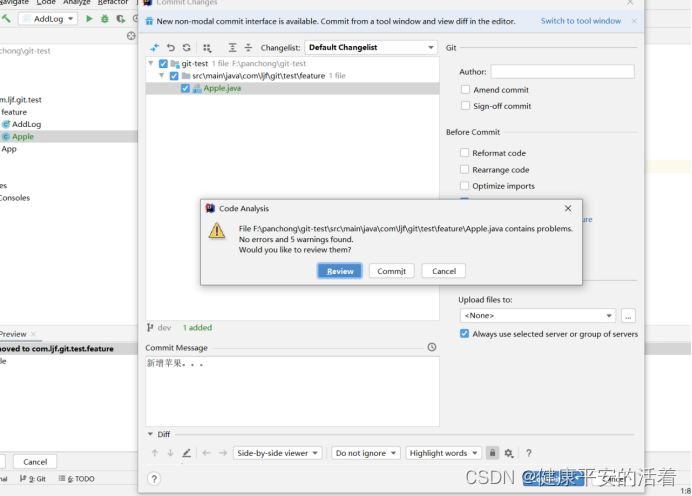Viewport: 692px width, 496px height.
Task: Enable Sign-off commit checkbox
Action: coord(465,106)
